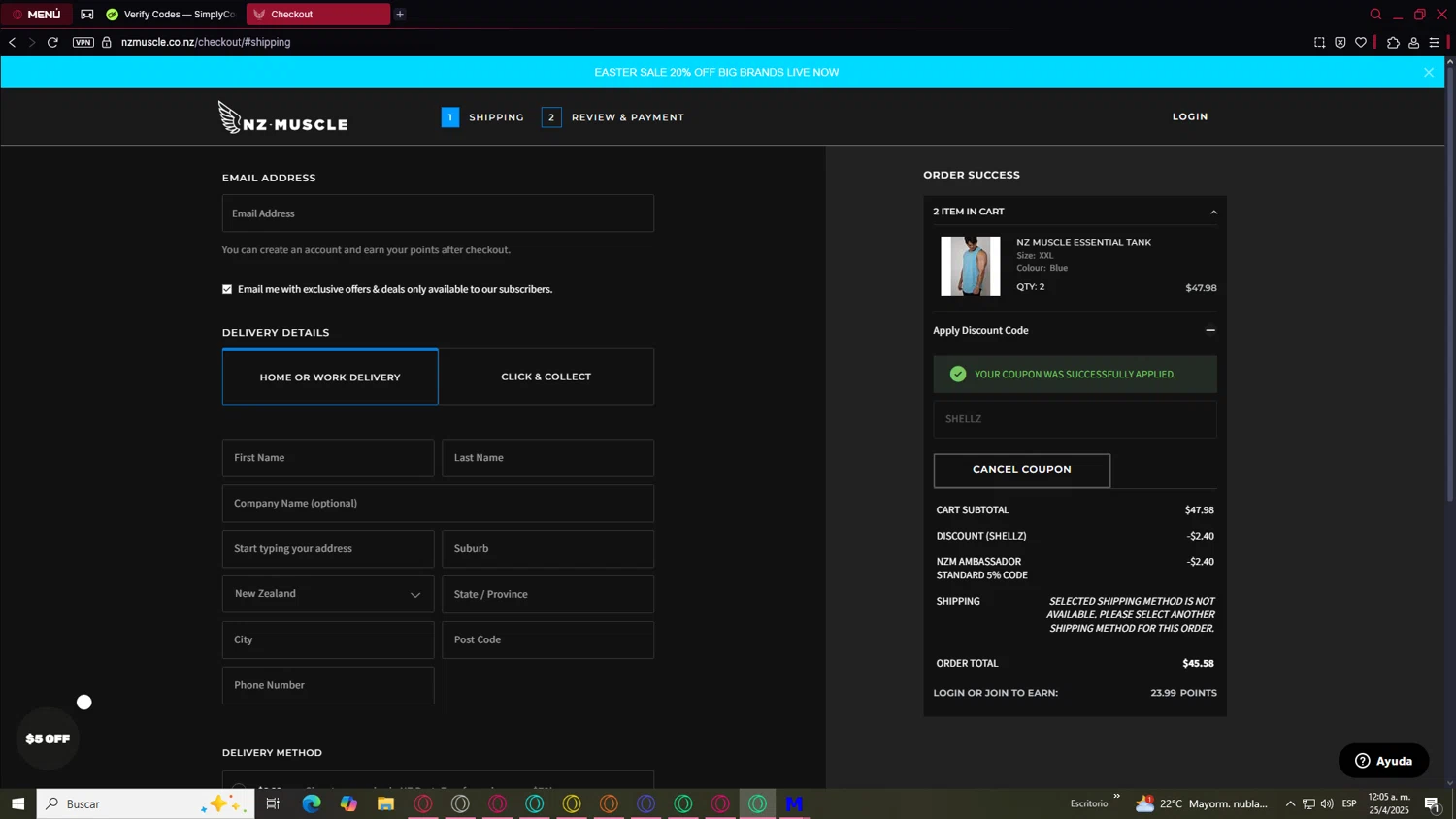Viewport: 1456px width, 819px height.
Task: Open the Ayuda help chat button
Action: 1383,762
